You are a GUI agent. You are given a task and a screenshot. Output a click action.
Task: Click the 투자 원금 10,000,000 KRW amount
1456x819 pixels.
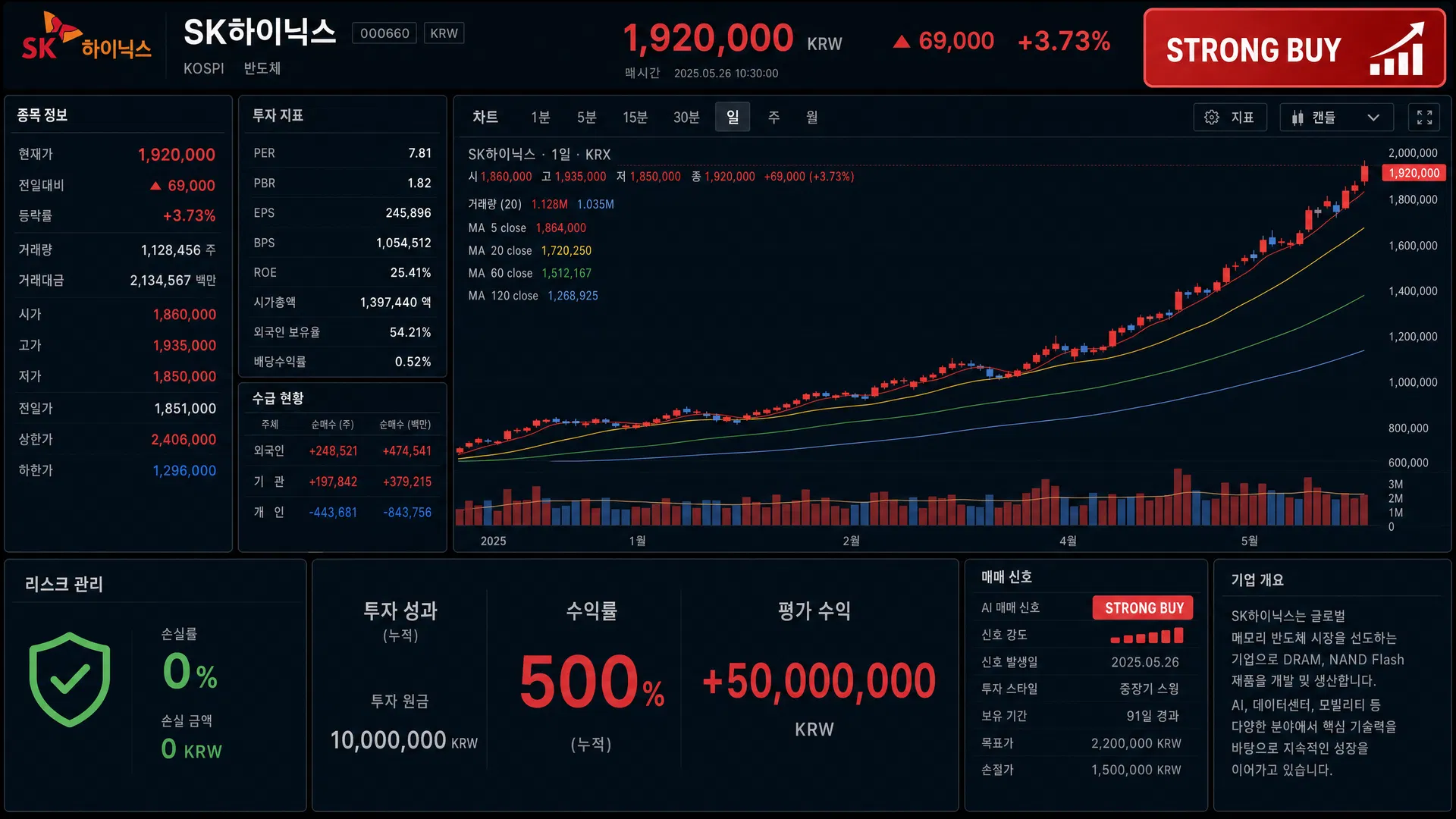click(x=403, y=740)
